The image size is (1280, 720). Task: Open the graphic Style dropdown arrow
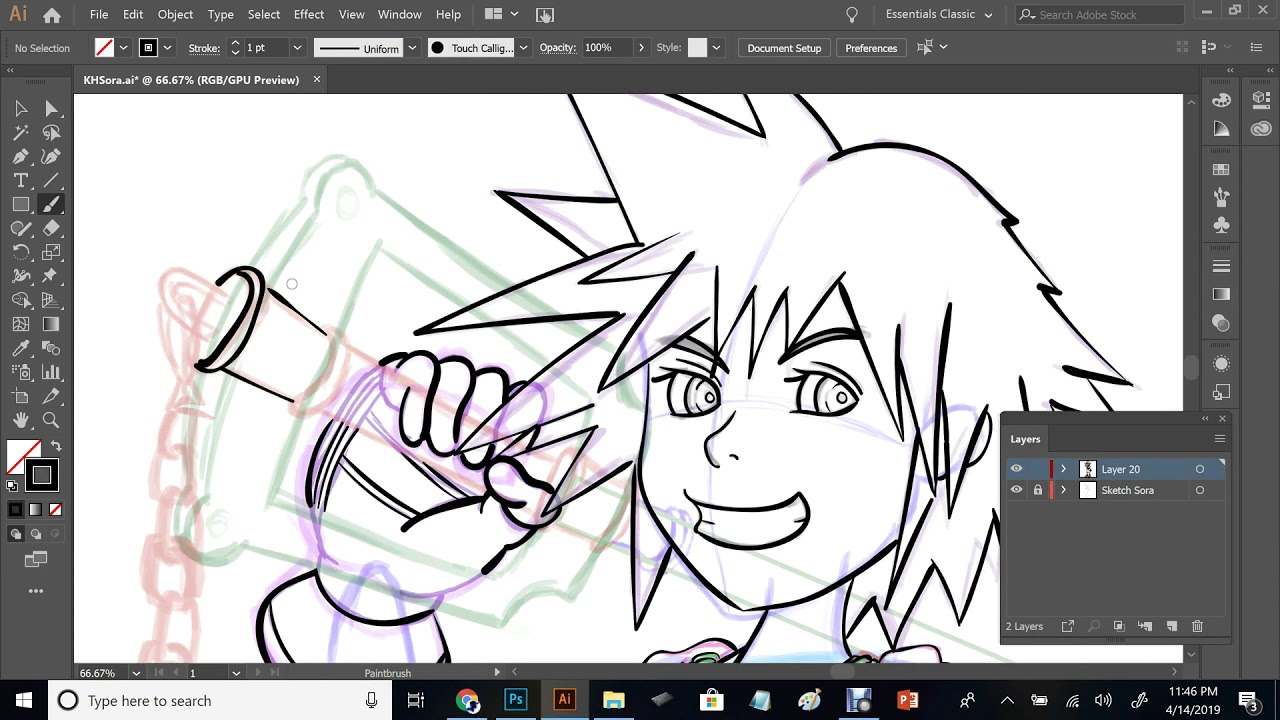(x=716, y=48)
